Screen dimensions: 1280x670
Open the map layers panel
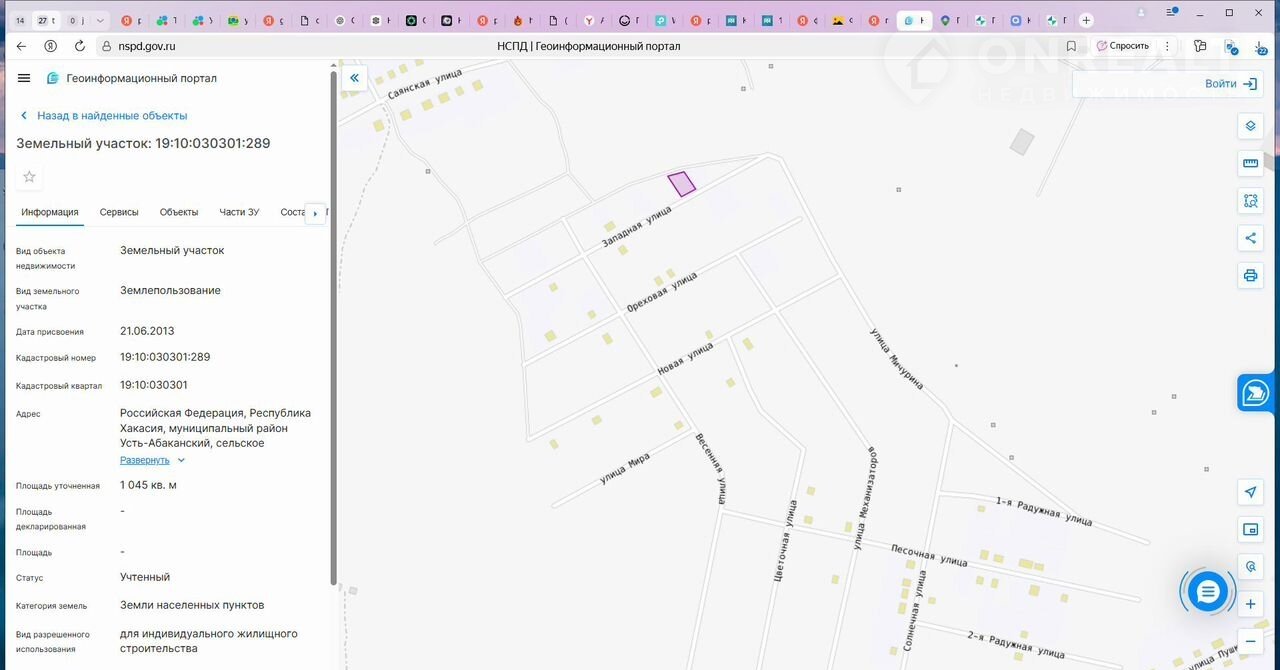(1250, 126)
